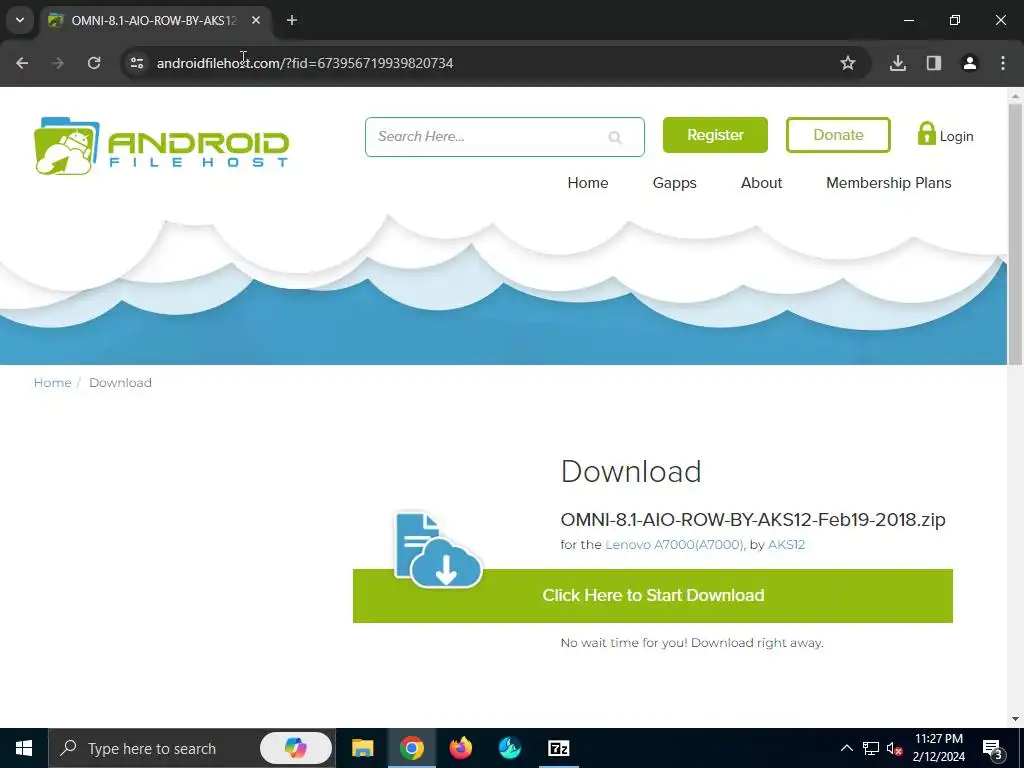Show hidden tray icons chevron
The height and width of the screenshot is (768, 1024).
coord(846,748)
